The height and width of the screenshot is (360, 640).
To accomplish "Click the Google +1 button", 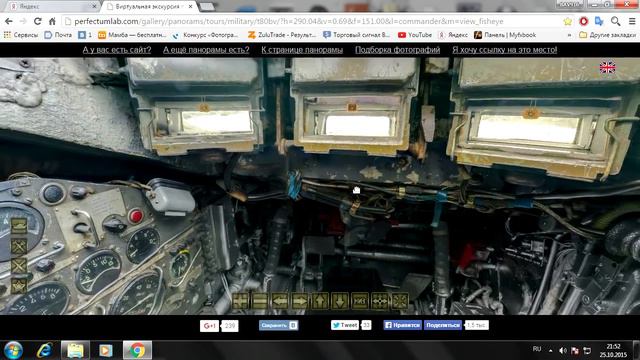I will click(x=209, y=326).
